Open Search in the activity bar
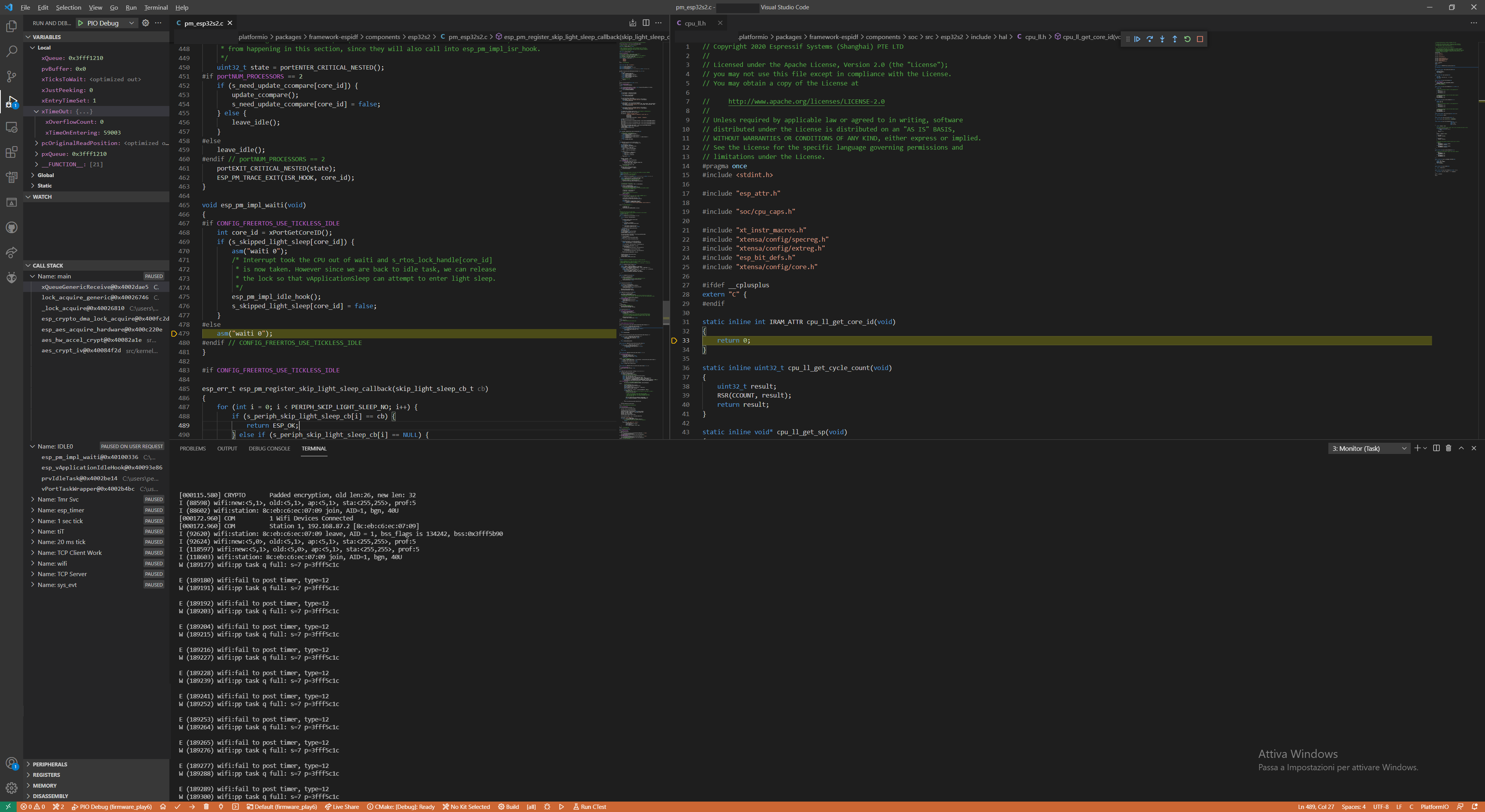The height and width of the screenshot is (812, 1485). tap(12, 51)
